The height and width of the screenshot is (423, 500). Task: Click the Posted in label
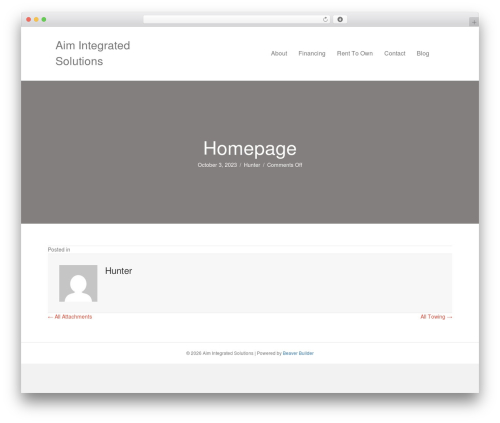click(59, 250)
